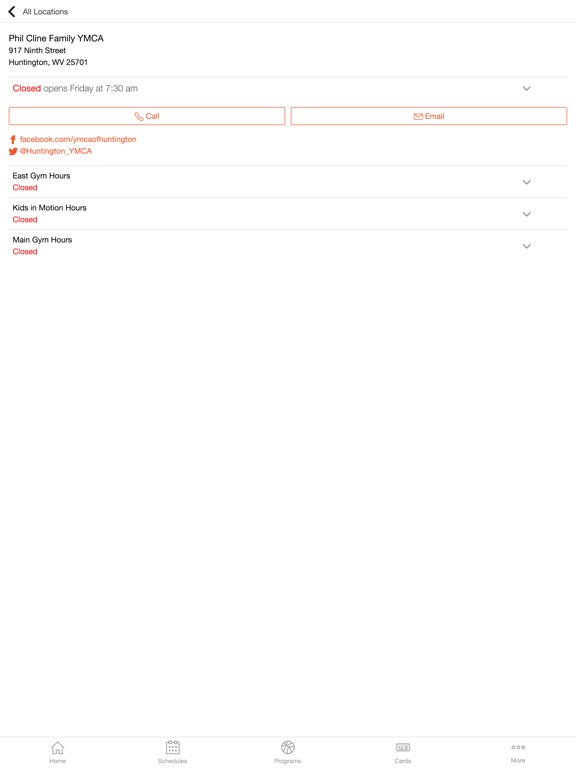The height and width of the screenshot is (768, 576).
Task: Click the Twitter bird icon
Action: point(13,151)
